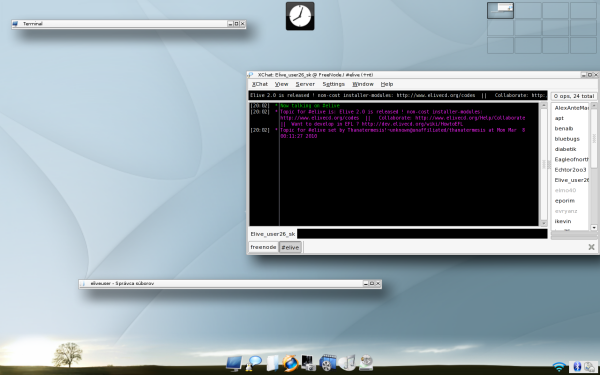The width and height of the screenshot is (600, 375).
Task: Switch to the last desktop in pager bottom row
Action: click(x=583, y=46)
